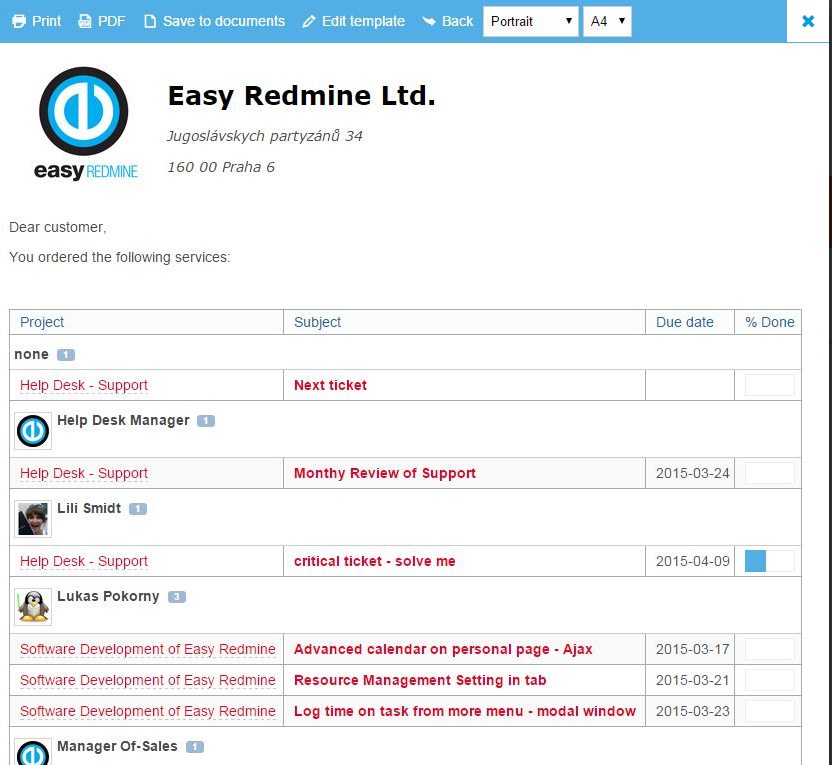Click the Back button label
Viewport: 832px width, 765px height.
[457, 21]
